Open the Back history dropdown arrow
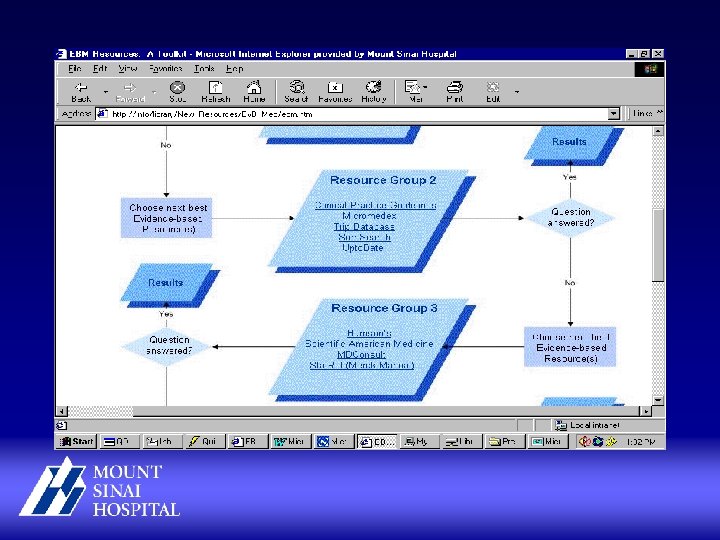This screenshot has width=720, height=540. tap(106, 92)
